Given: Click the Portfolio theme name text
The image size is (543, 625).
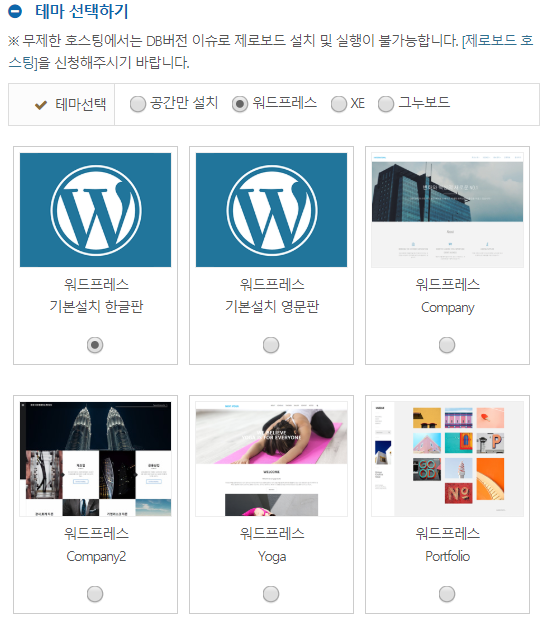Looking at the screenshot, I should click(x=447, y=556).
